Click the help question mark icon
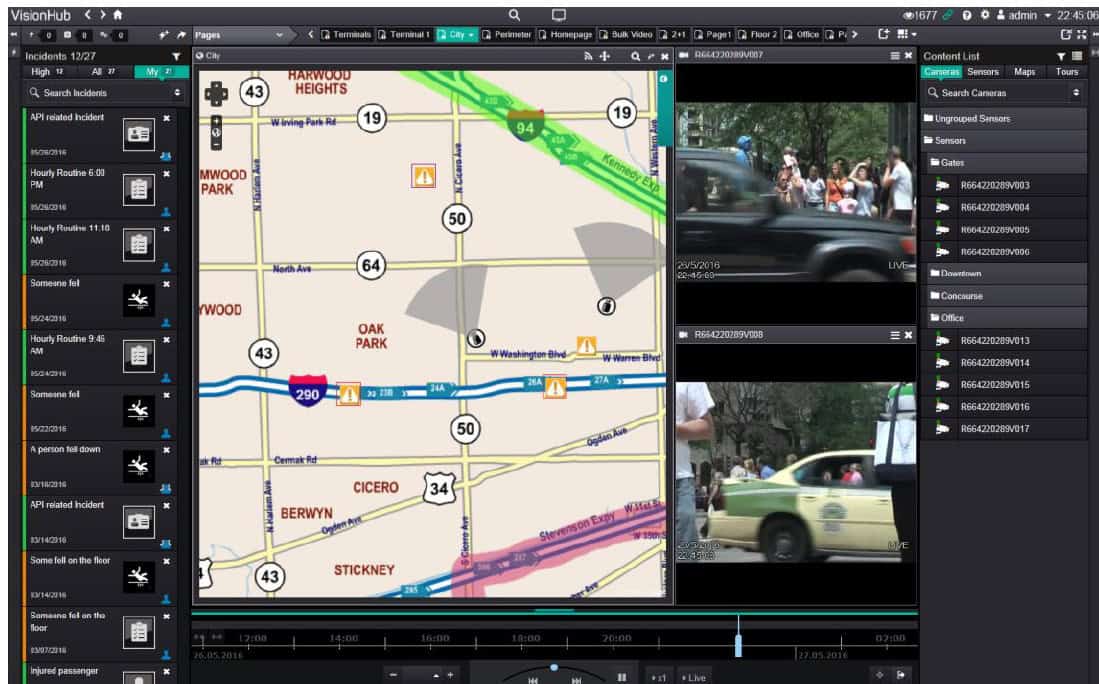Image resolution: width=1099 pixels, height=684 pixels. coord(967,15)
